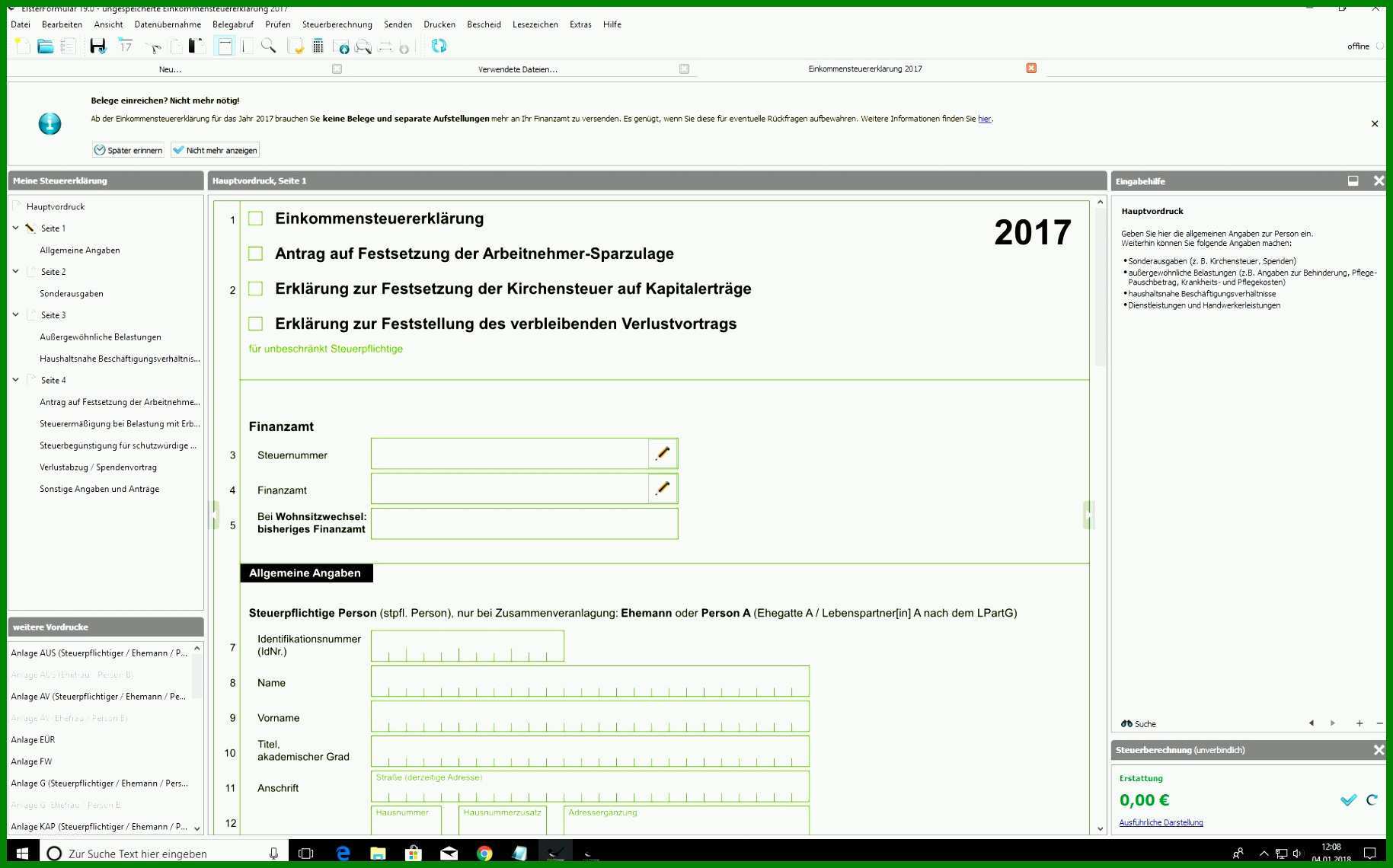Save the tax return with the floppy disk icon
1393x868 pixels.
(97, 46)
